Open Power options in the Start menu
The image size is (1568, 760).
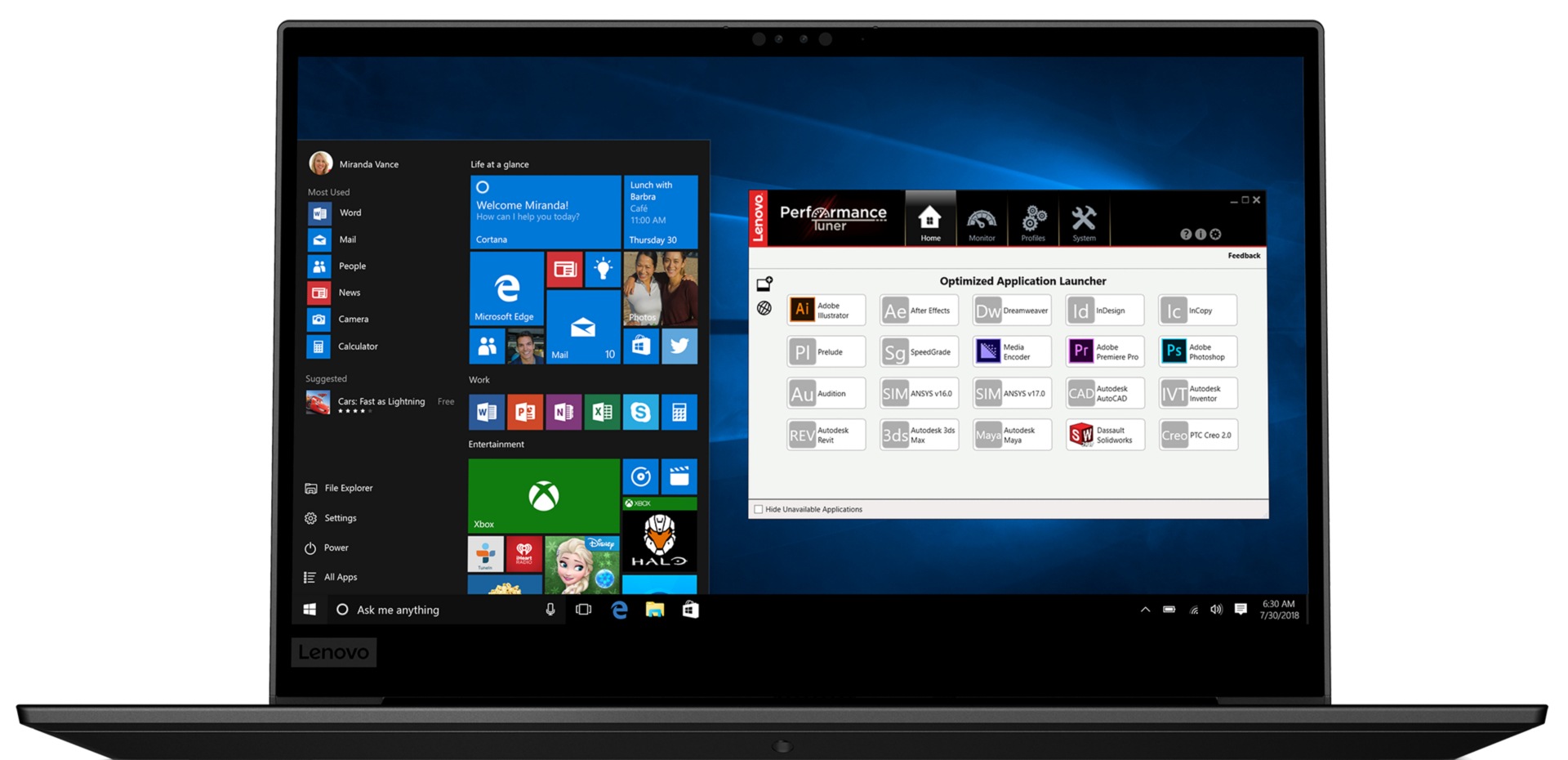point(335,548)
